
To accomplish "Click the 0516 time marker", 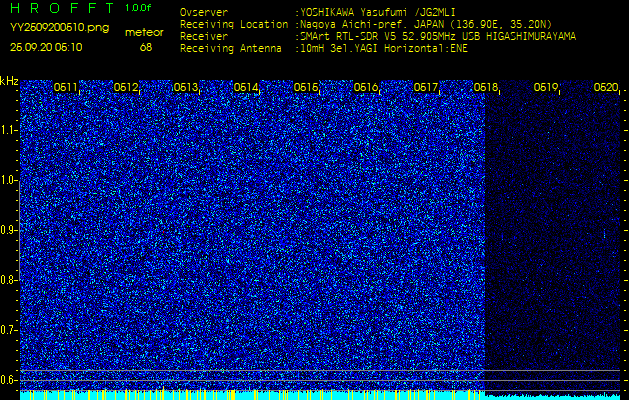I will click(366, 87).
